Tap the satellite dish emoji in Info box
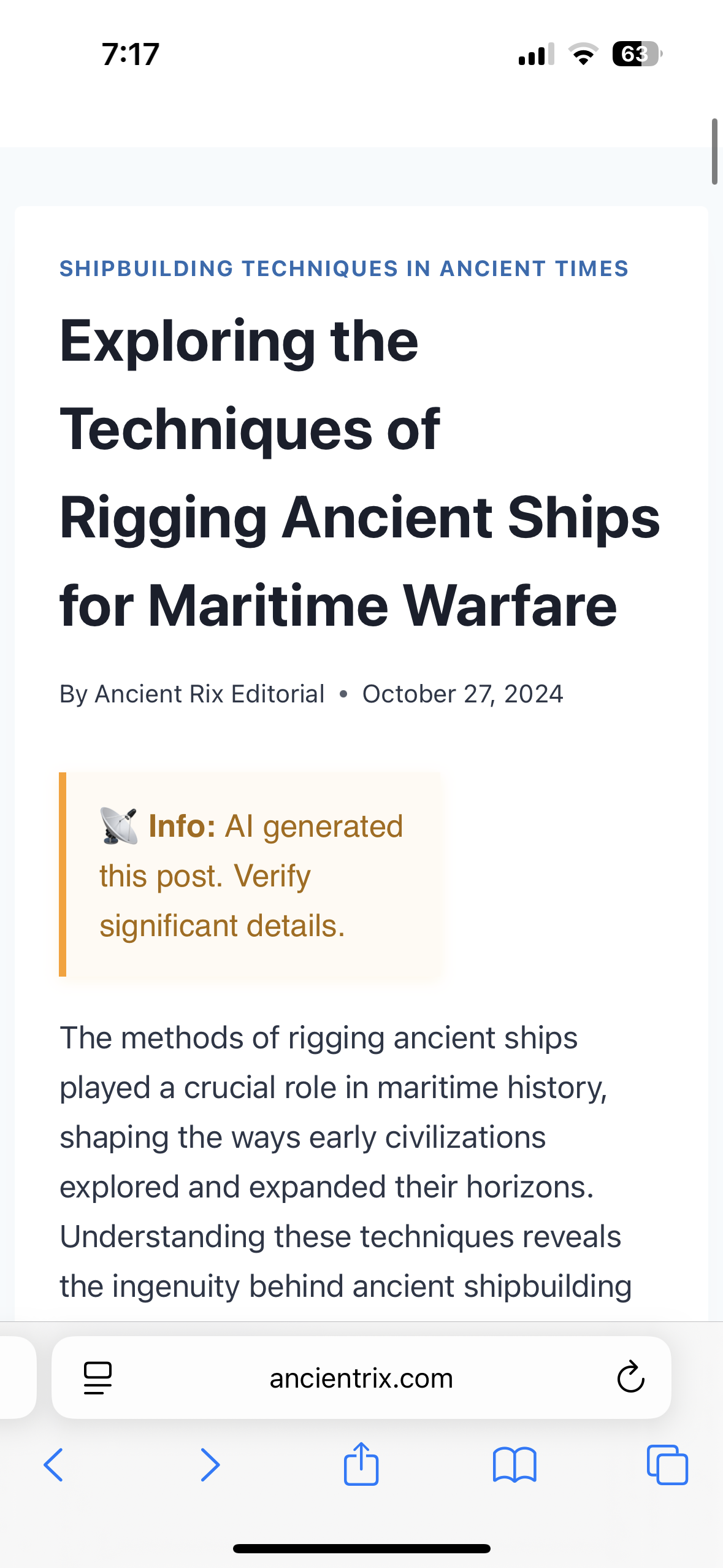The height and width of the screenshot is (1568, 723). [x=119, y=826]
